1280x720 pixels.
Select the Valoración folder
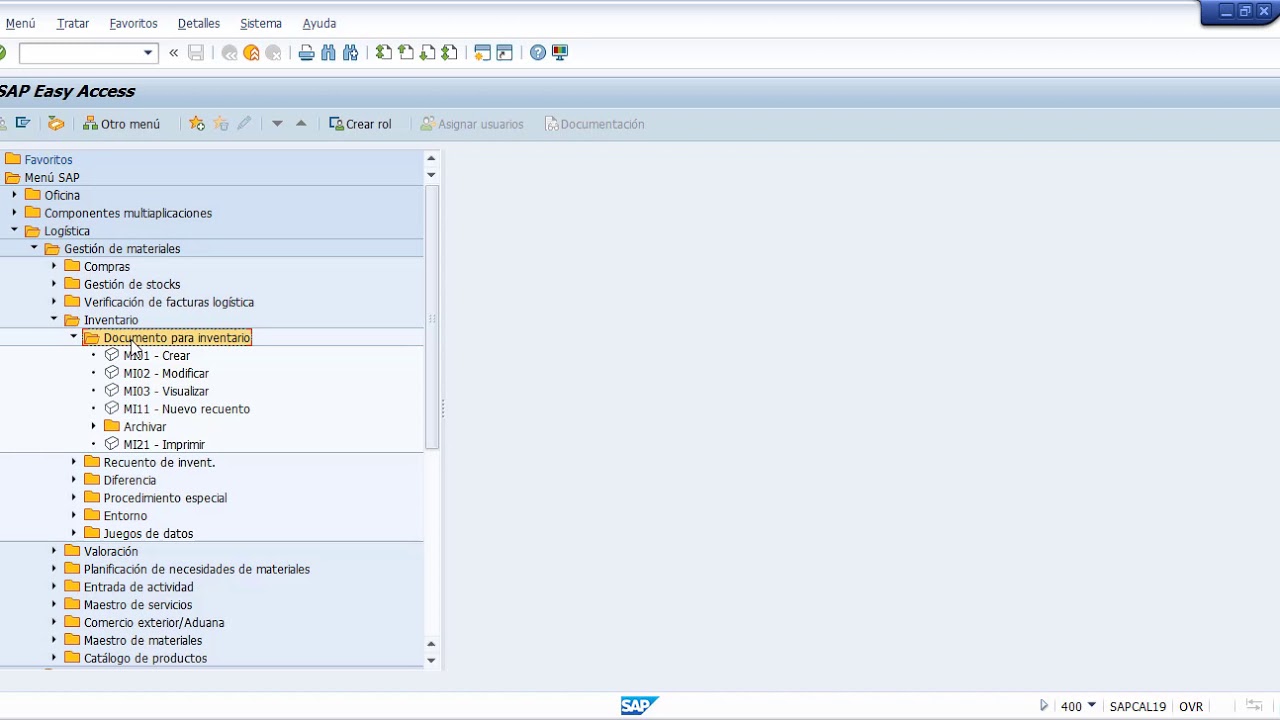(x=111, y=552)
